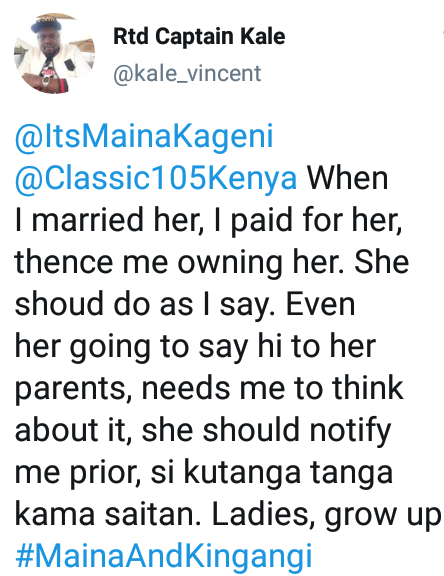Open the #MainaAndKingangi hashtag

[x=164, y=556]
